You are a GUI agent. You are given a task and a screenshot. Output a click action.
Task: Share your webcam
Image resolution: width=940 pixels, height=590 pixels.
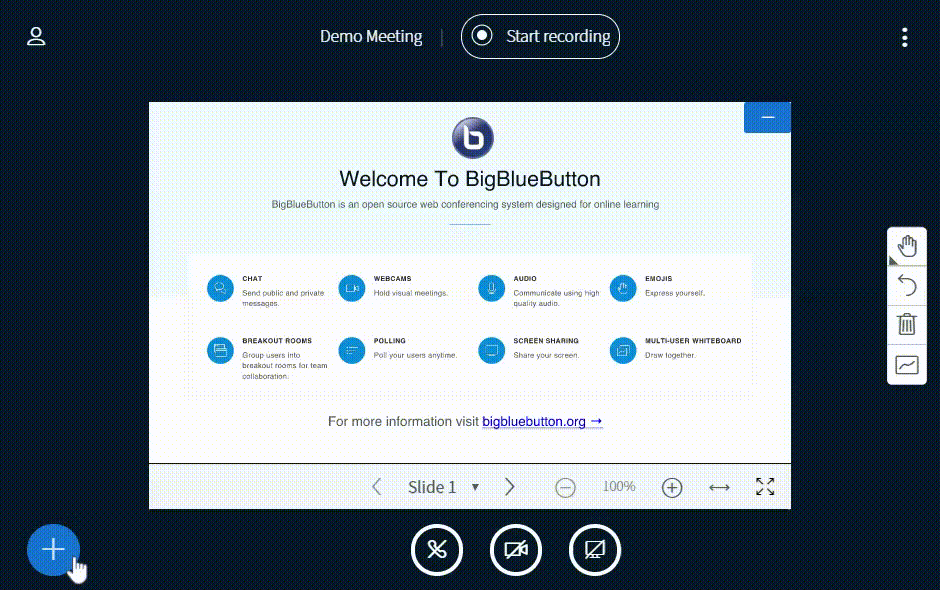516,550
